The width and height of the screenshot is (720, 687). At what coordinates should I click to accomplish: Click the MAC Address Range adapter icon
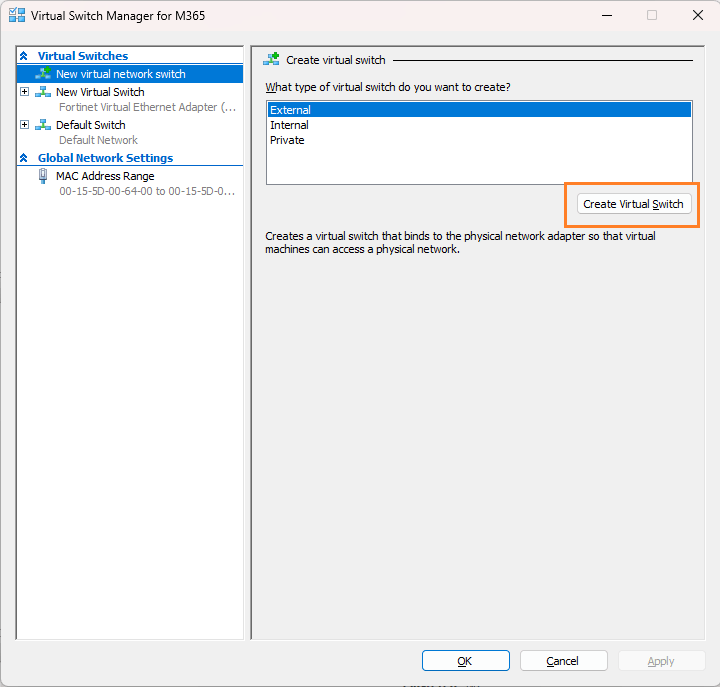43,176
